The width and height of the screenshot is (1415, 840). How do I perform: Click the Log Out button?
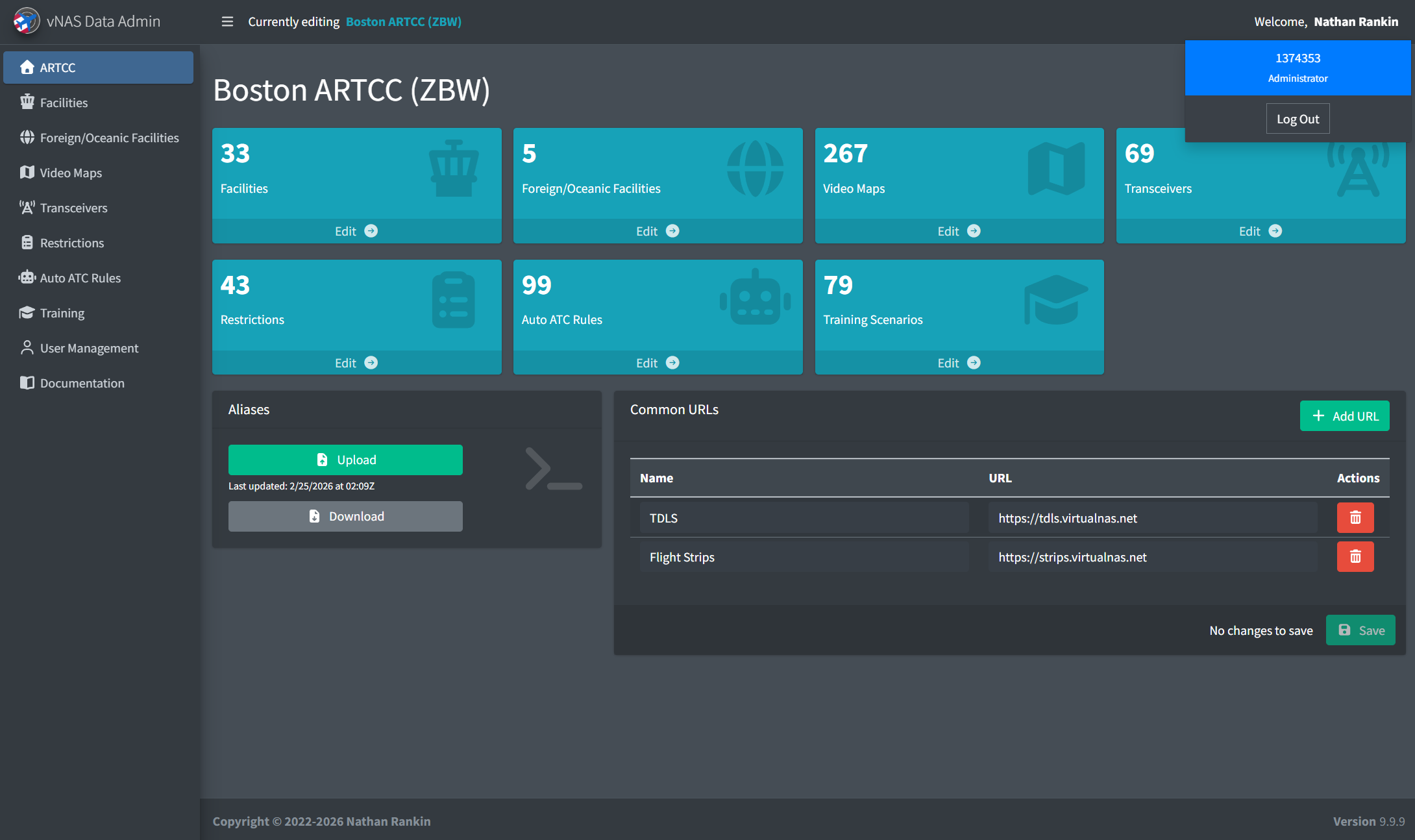pyautogui.click(x=1298, y=119)
